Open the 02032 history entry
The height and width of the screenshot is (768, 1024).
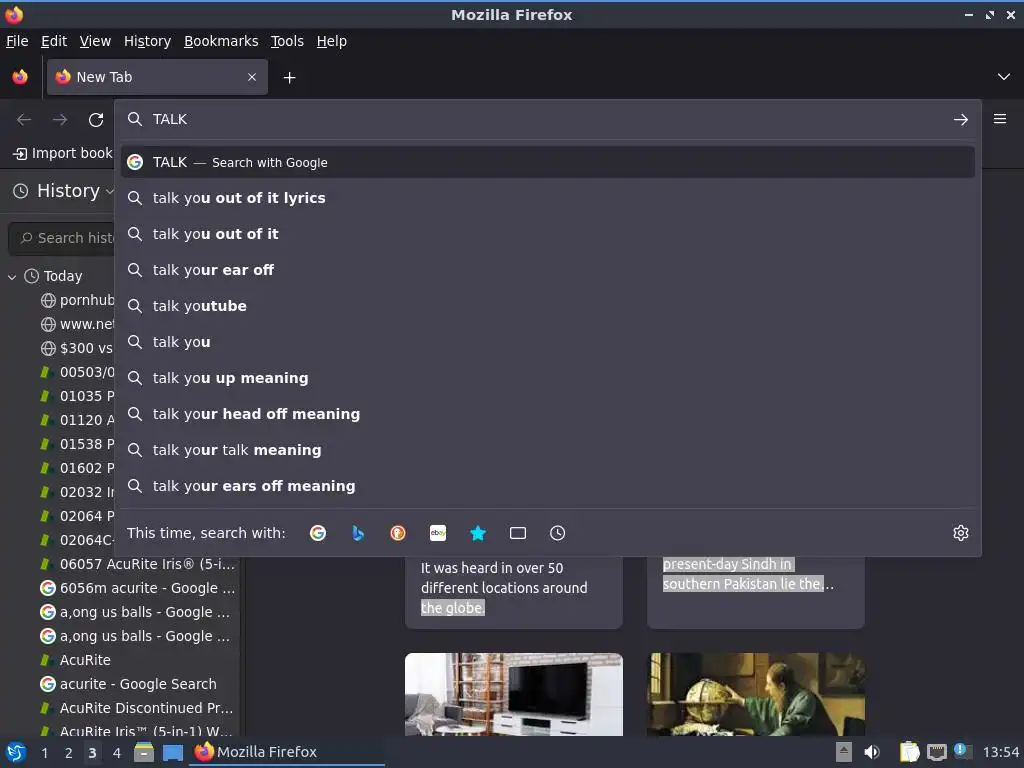[77, 492]
